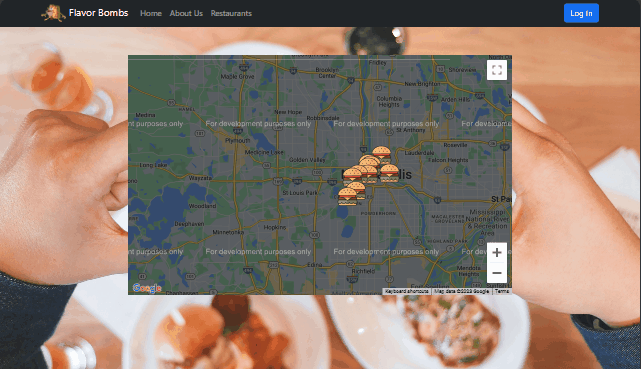The width and height of the screenshot is (641, 369).
Task: Click the New Brighton map label
Action: [x=422, y=84]
